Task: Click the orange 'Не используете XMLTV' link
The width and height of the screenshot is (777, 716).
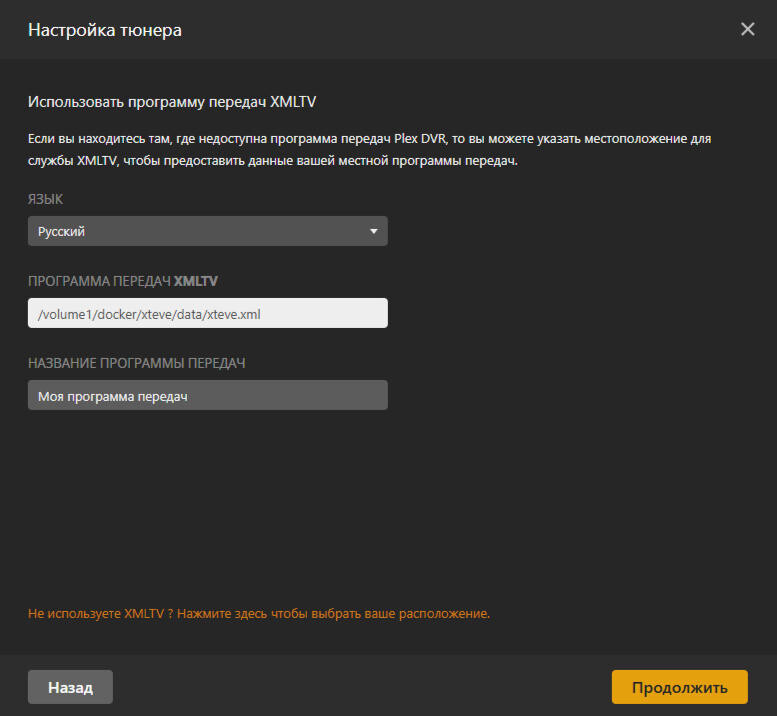Action: (x=258, y=613)
